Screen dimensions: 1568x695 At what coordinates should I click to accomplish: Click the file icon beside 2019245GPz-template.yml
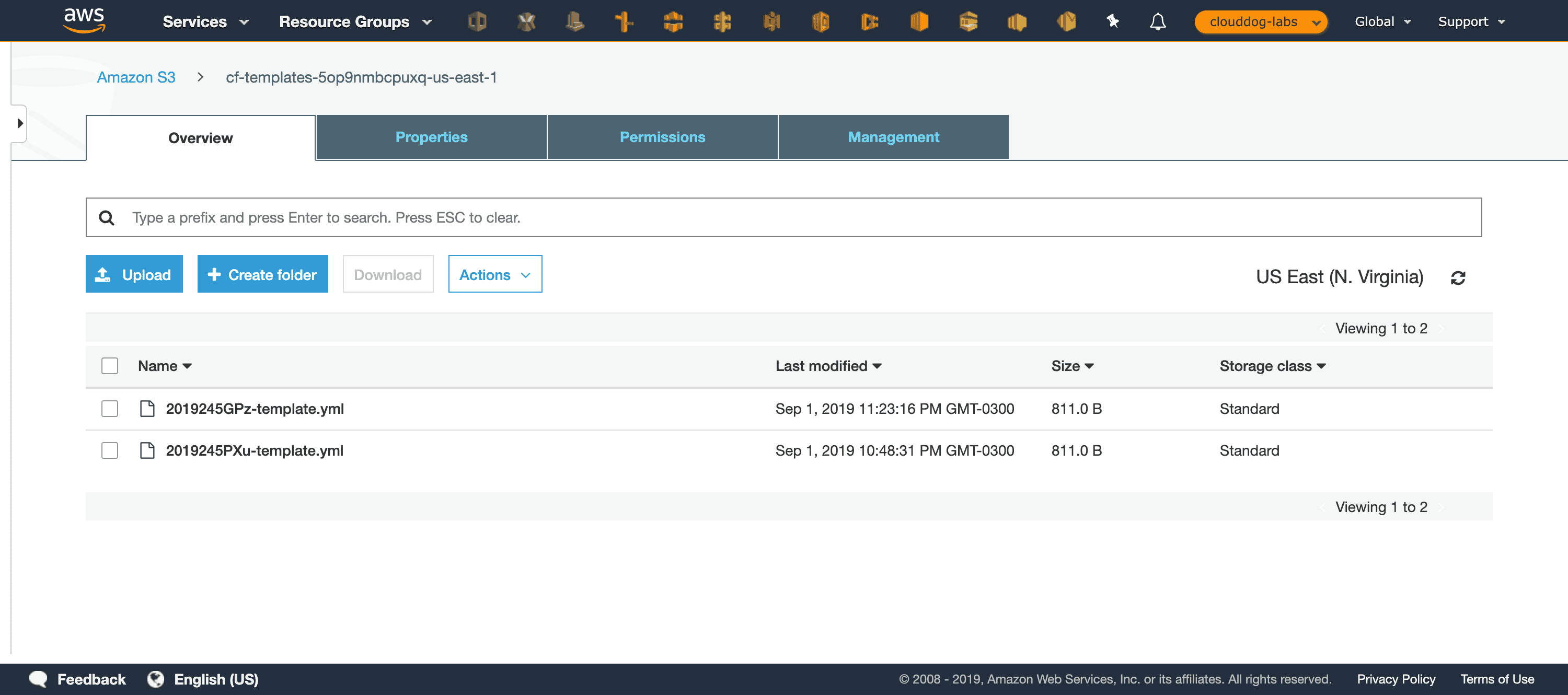point(147,408)
